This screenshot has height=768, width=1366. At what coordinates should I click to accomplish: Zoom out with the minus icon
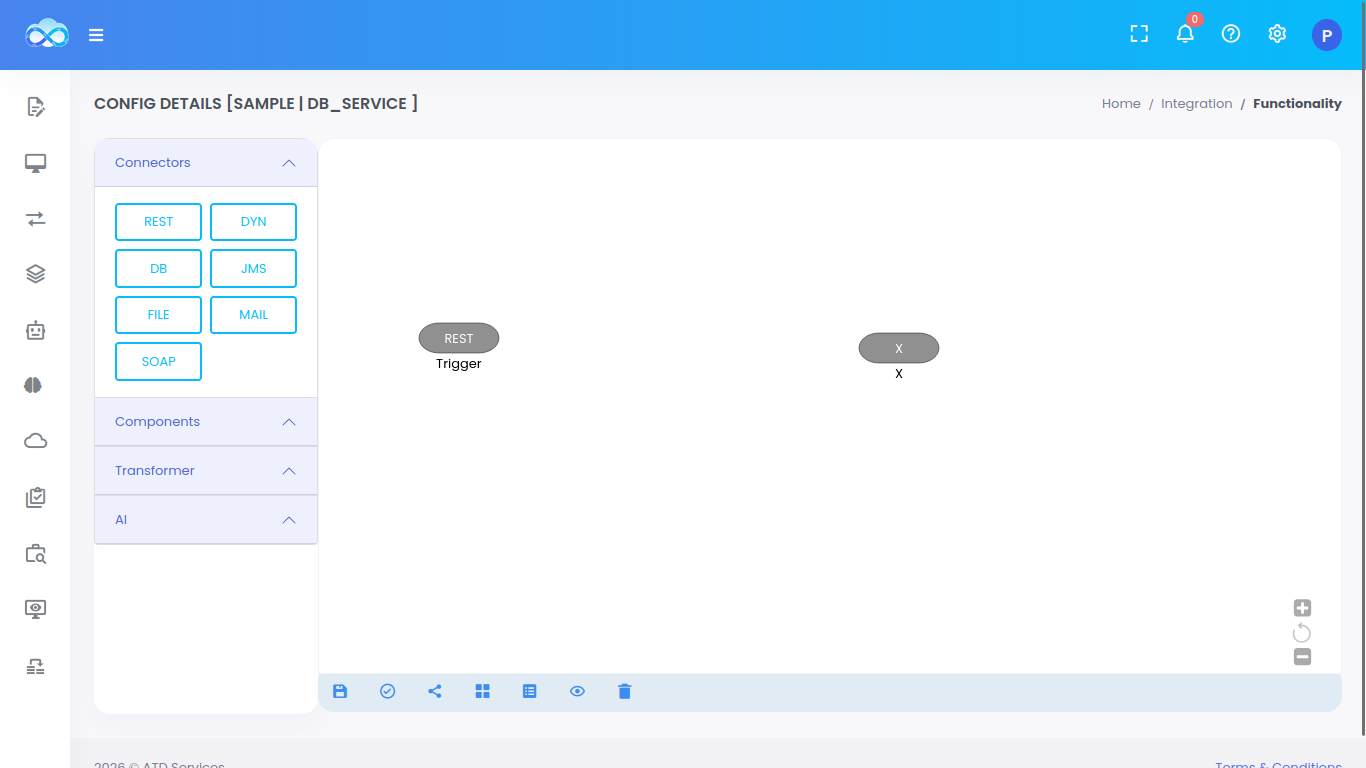click(x=1302, y=657)
